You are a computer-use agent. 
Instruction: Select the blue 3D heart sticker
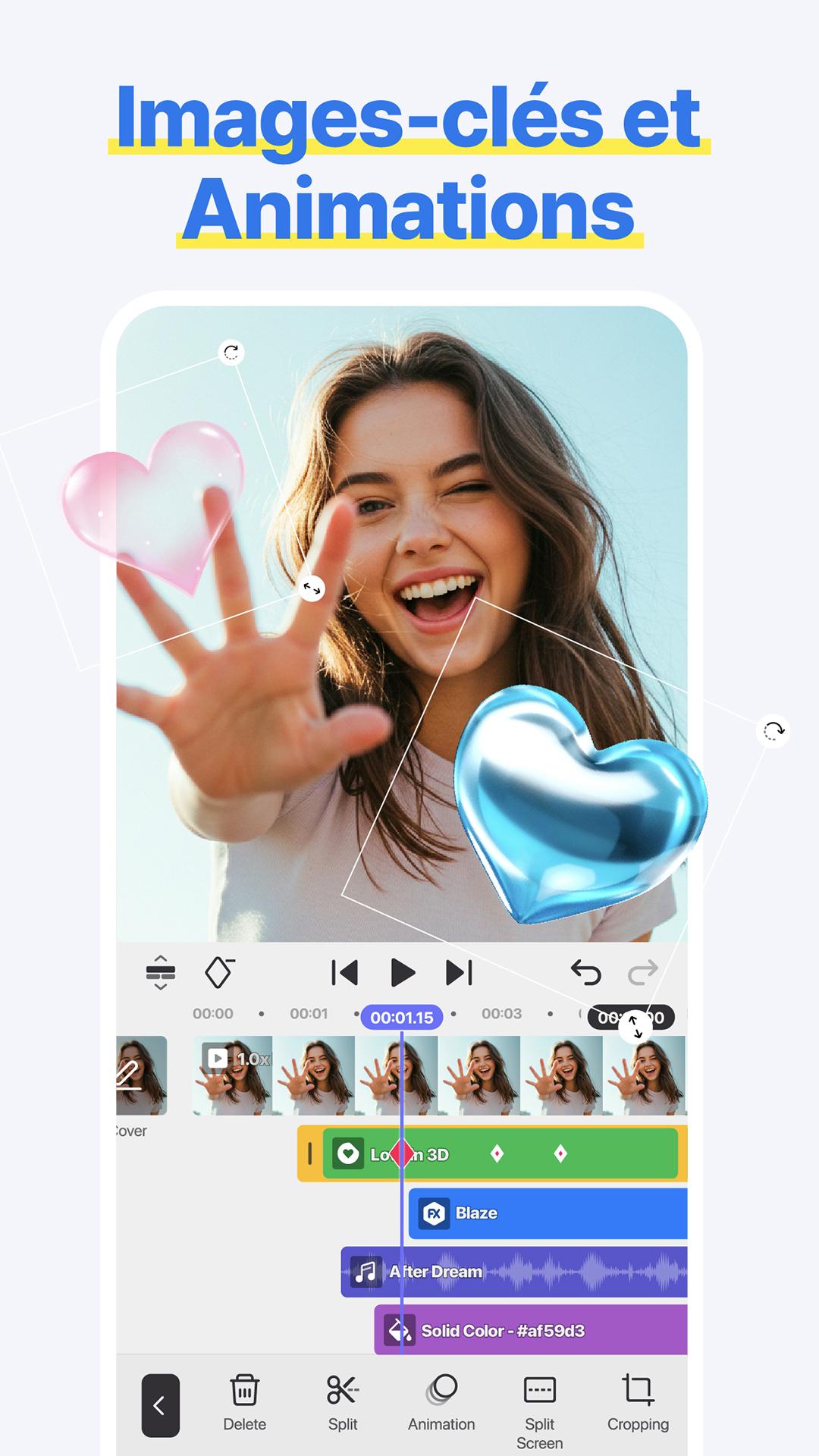click(580, 804)
